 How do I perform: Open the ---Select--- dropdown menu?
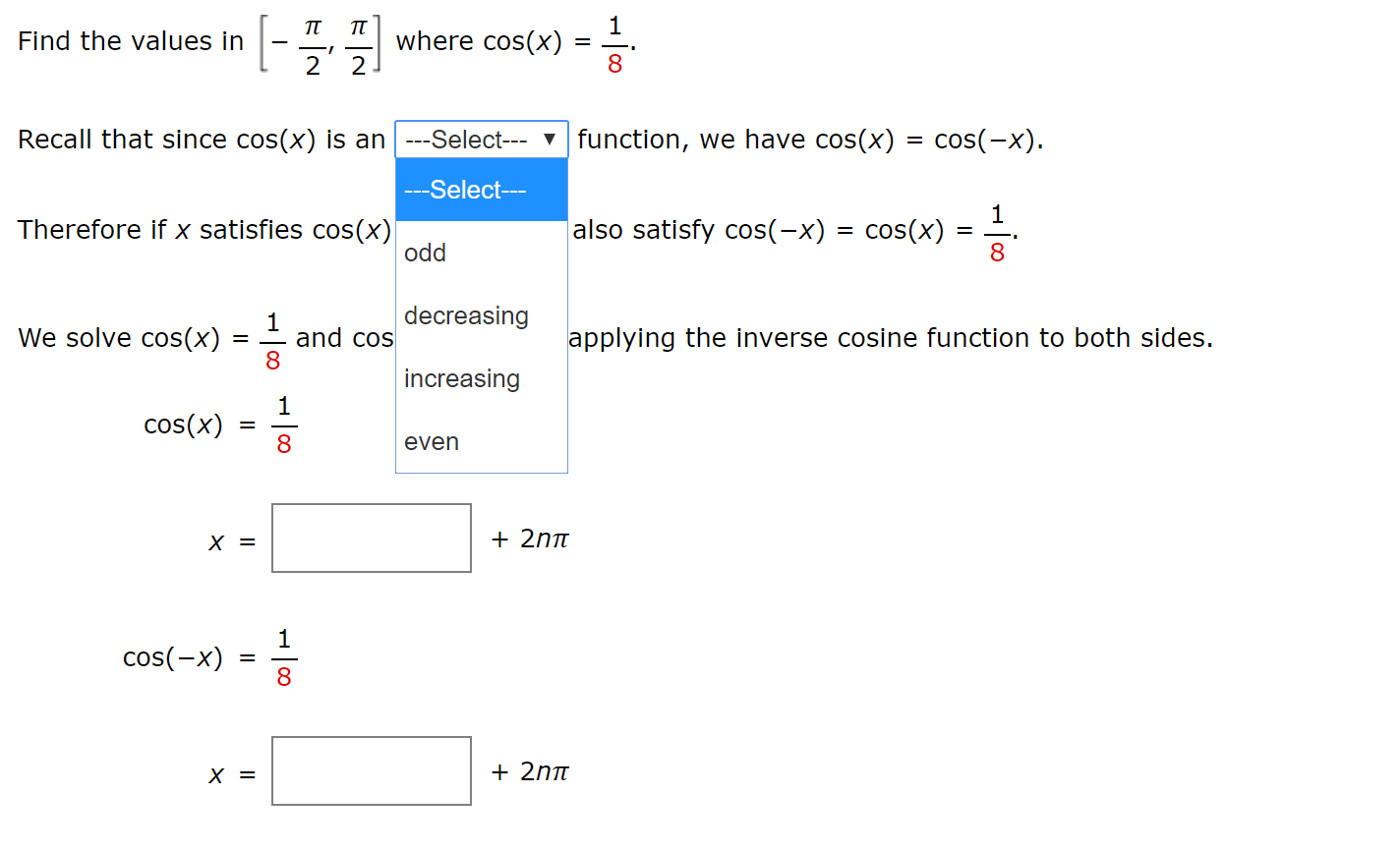tap(472, 140)
